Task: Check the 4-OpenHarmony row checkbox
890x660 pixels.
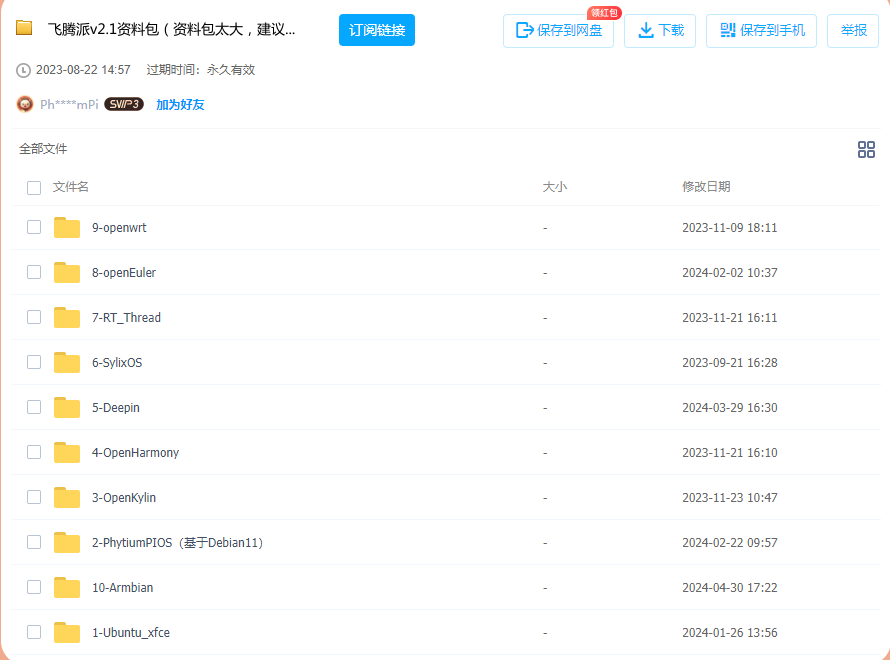Action: click(x=34, y=452)
